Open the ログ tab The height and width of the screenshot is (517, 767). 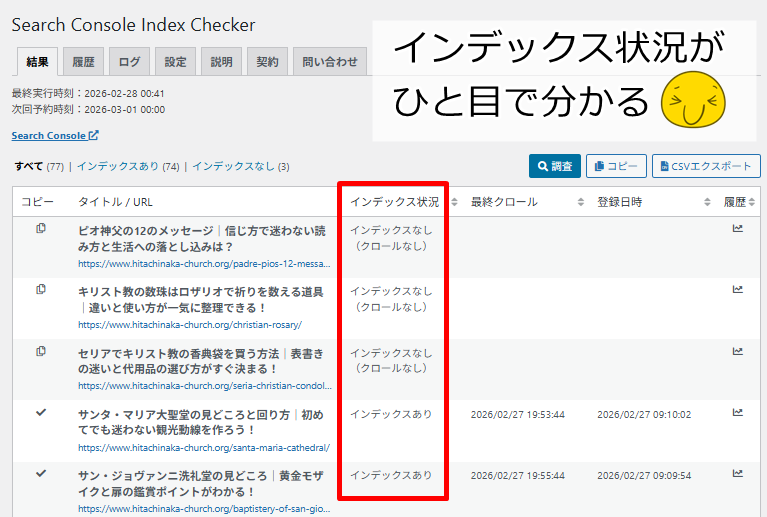click(129, 62)
